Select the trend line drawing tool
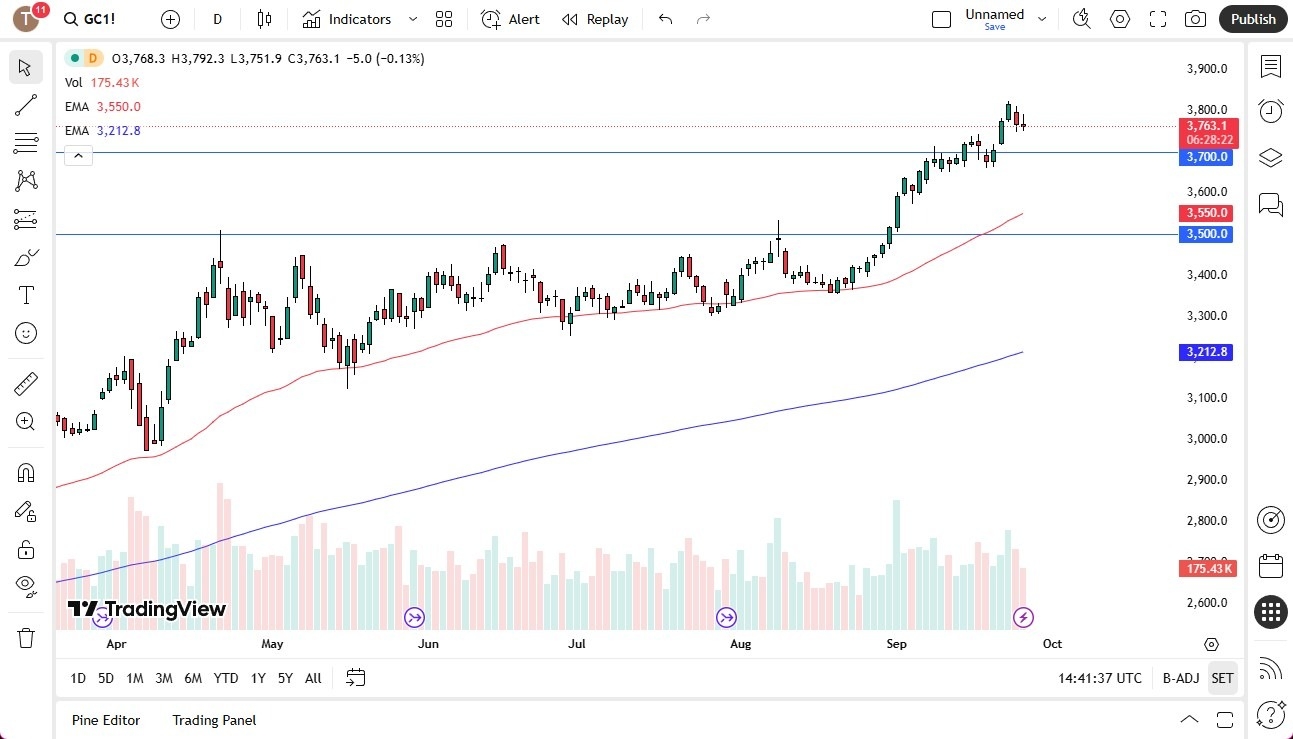The image size is (1293, 739). [x=25, y=105]
